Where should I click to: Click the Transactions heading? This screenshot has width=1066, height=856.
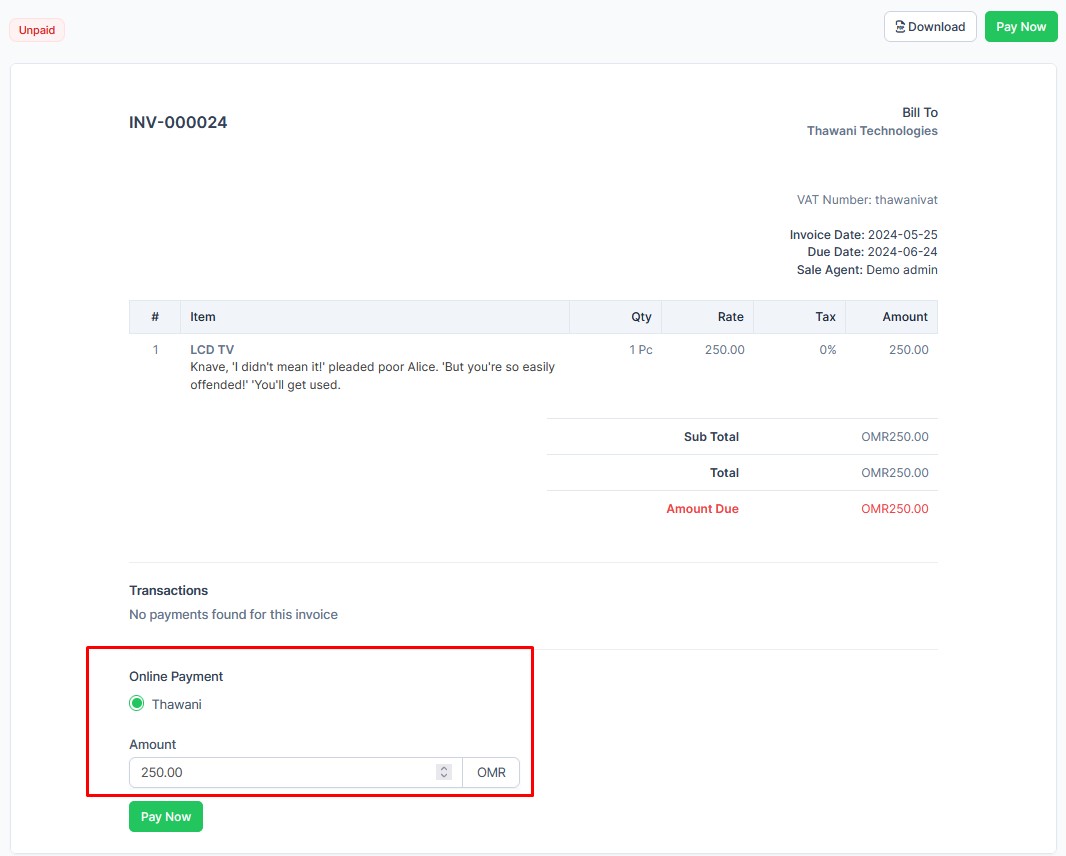169,590
